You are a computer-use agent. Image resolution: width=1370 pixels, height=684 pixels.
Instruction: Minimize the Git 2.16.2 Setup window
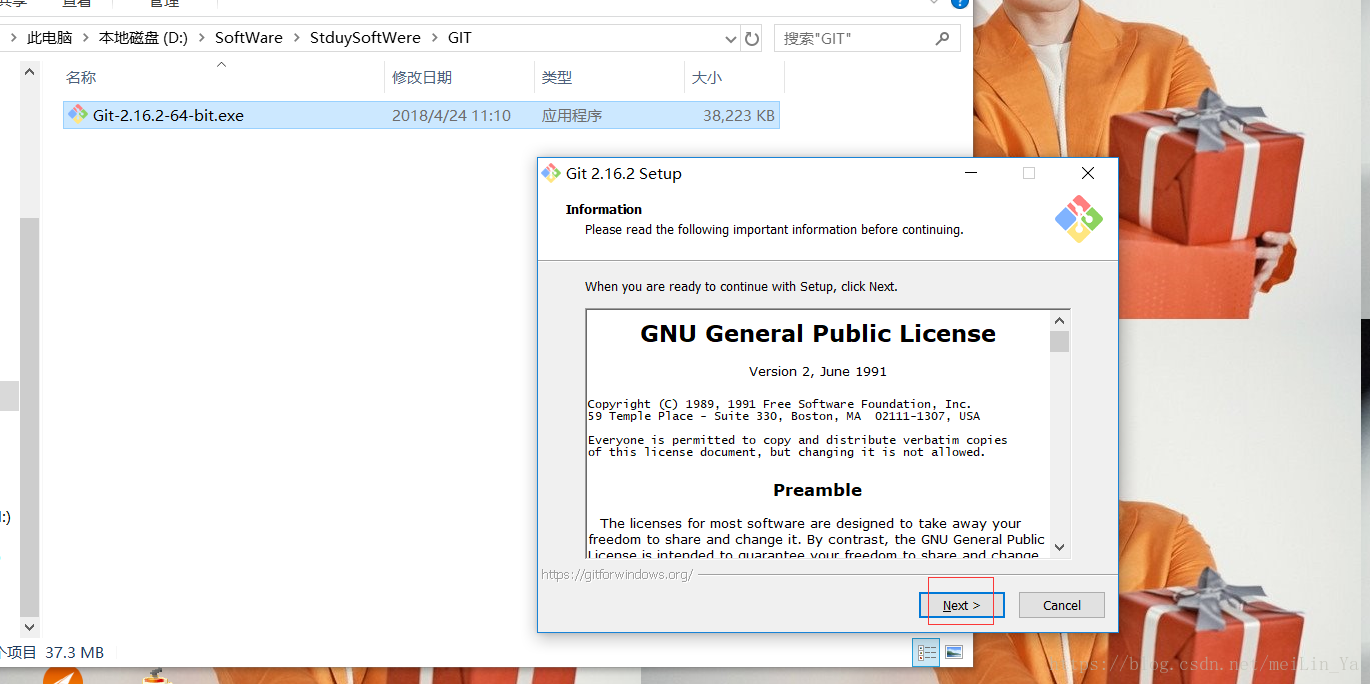point(970,173)
